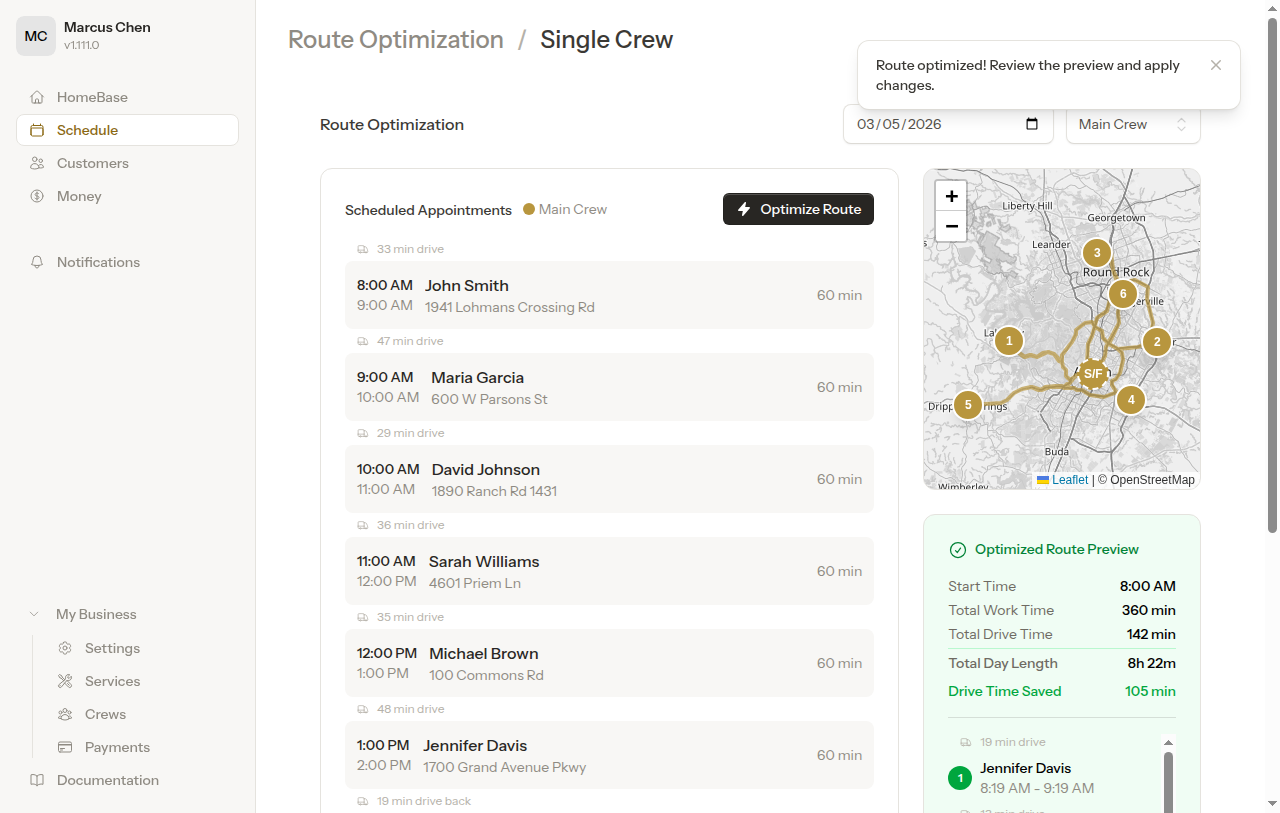The image size is (1280, 813).
Task: Click the Settings gear icon
Action: (x=65, y=648)
